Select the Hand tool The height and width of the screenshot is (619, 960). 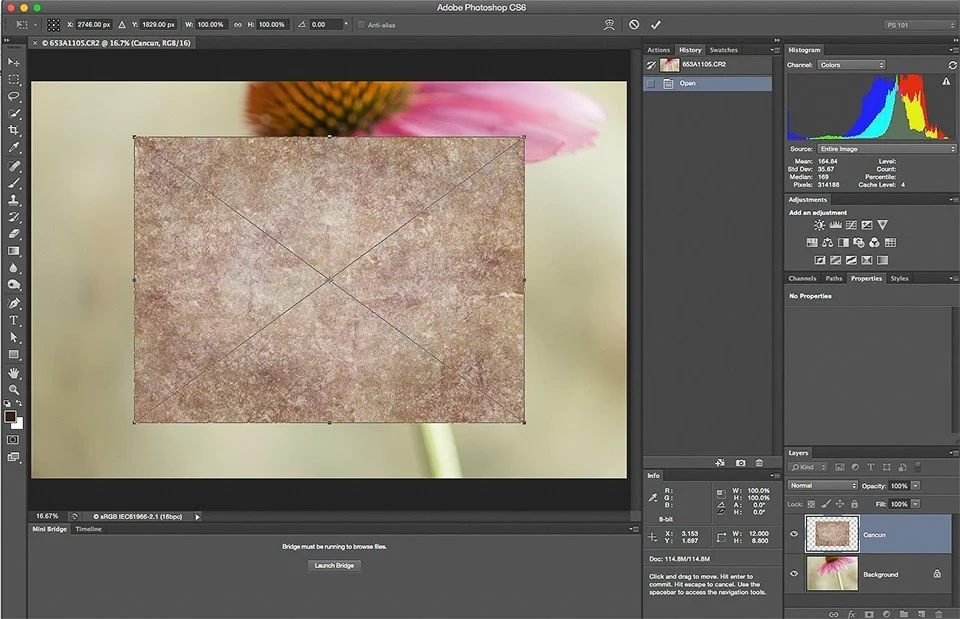pos(14,372)
